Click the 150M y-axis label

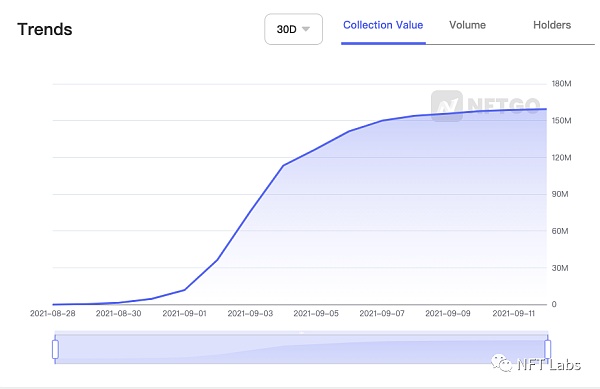[x=561, y=121]
